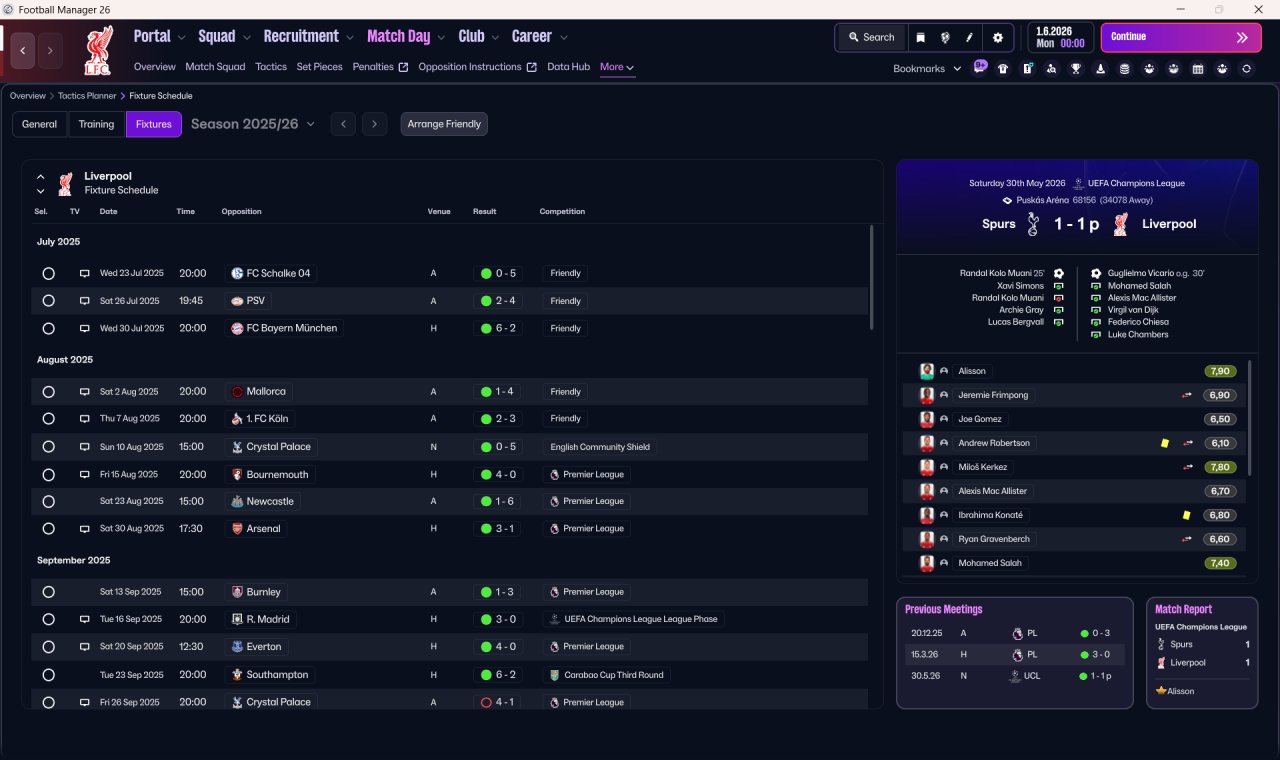Viewport: 1280px width, 760px height.
Task: Click Andrew Robertson's yellow card icon
Action: 1165,443
